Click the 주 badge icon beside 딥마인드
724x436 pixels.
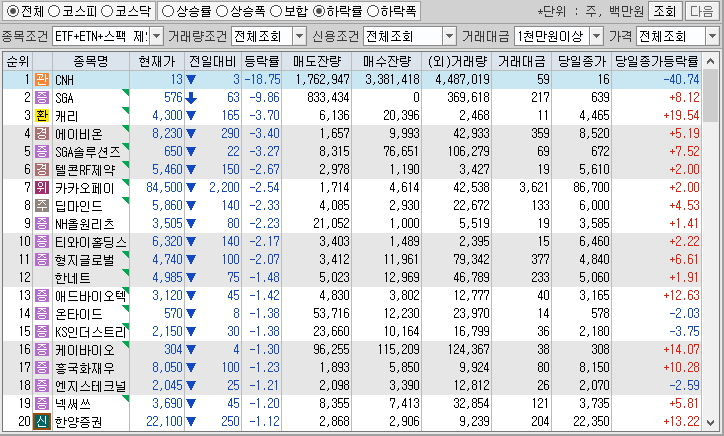[x=42, y=206]
